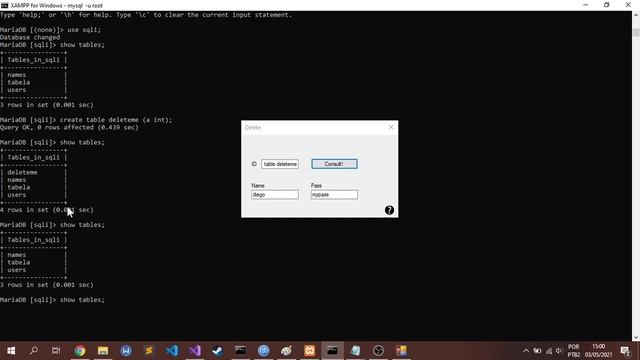Image resolution: width=640 pixels, height=360 pixels.
Task: Open XAMPP control panel from taskbar
Action: [x=309, y=351]
